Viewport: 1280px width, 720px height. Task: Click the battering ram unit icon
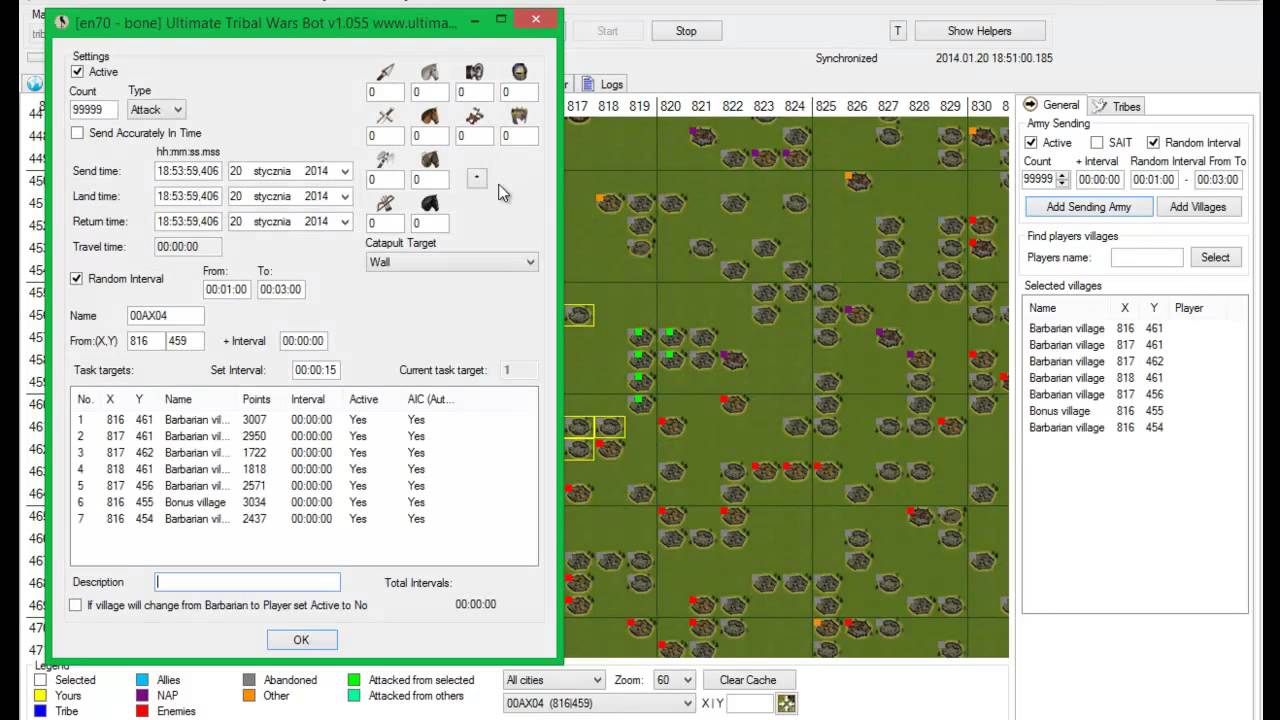pos(474,72)
